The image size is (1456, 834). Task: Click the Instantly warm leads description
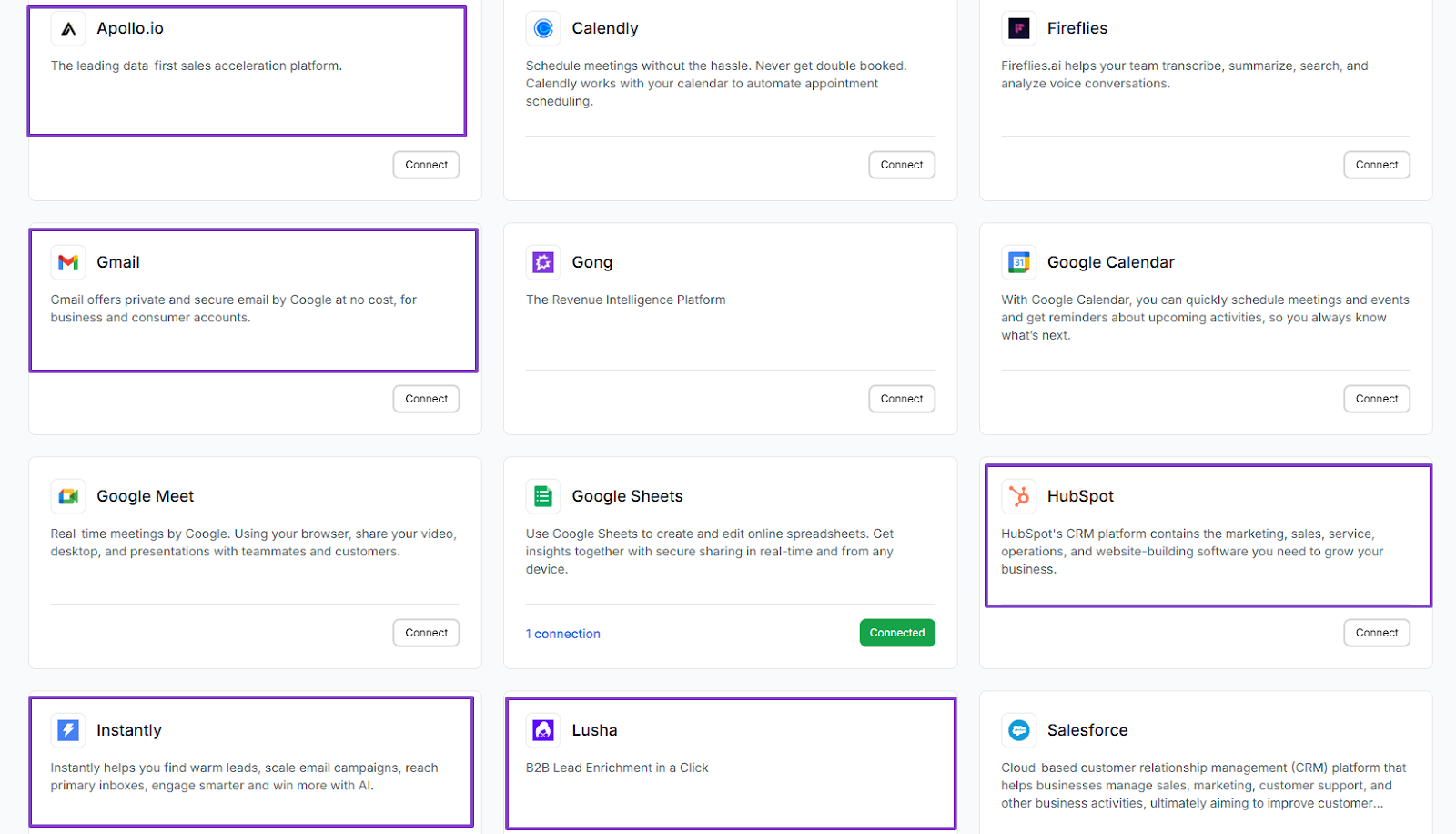click(x=245, y=777)
